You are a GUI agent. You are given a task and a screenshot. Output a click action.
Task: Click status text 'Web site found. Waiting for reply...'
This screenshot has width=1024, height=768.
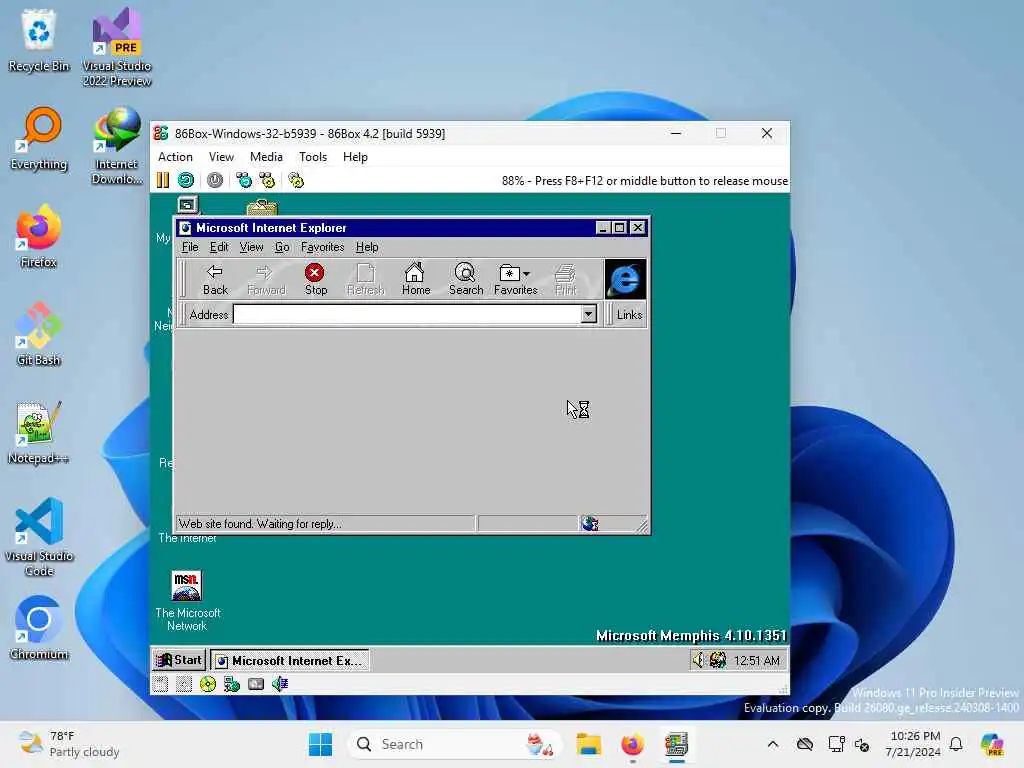(x=260, y=524)
